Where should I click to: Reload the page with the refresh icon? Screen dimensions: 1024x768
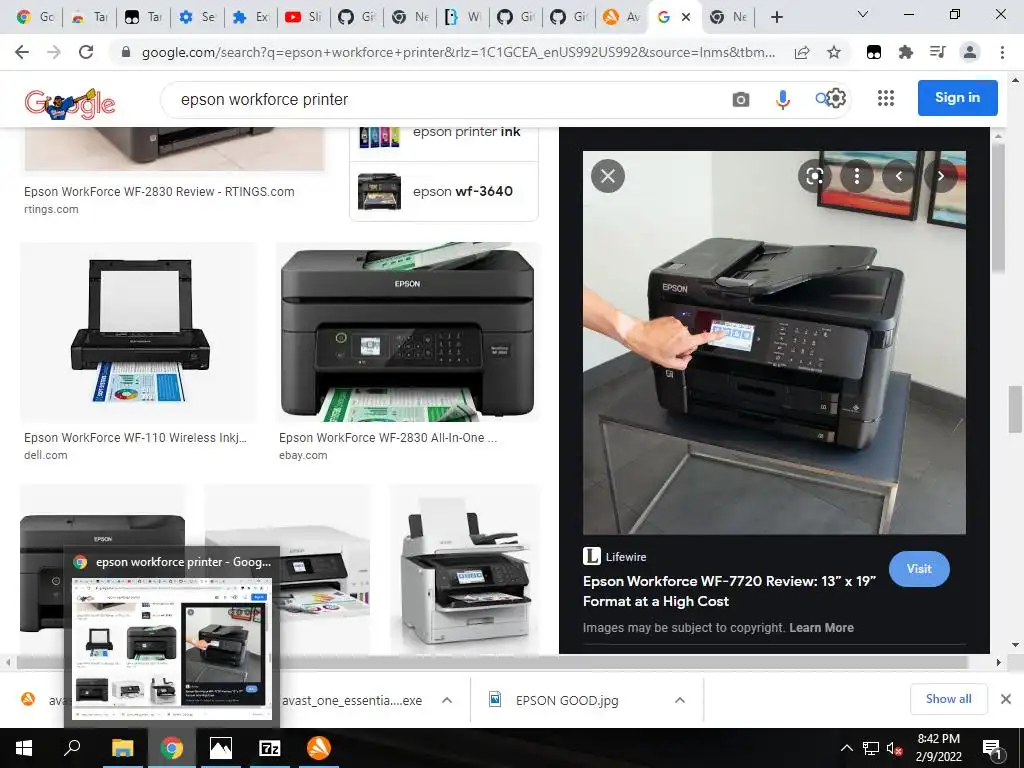86,52
